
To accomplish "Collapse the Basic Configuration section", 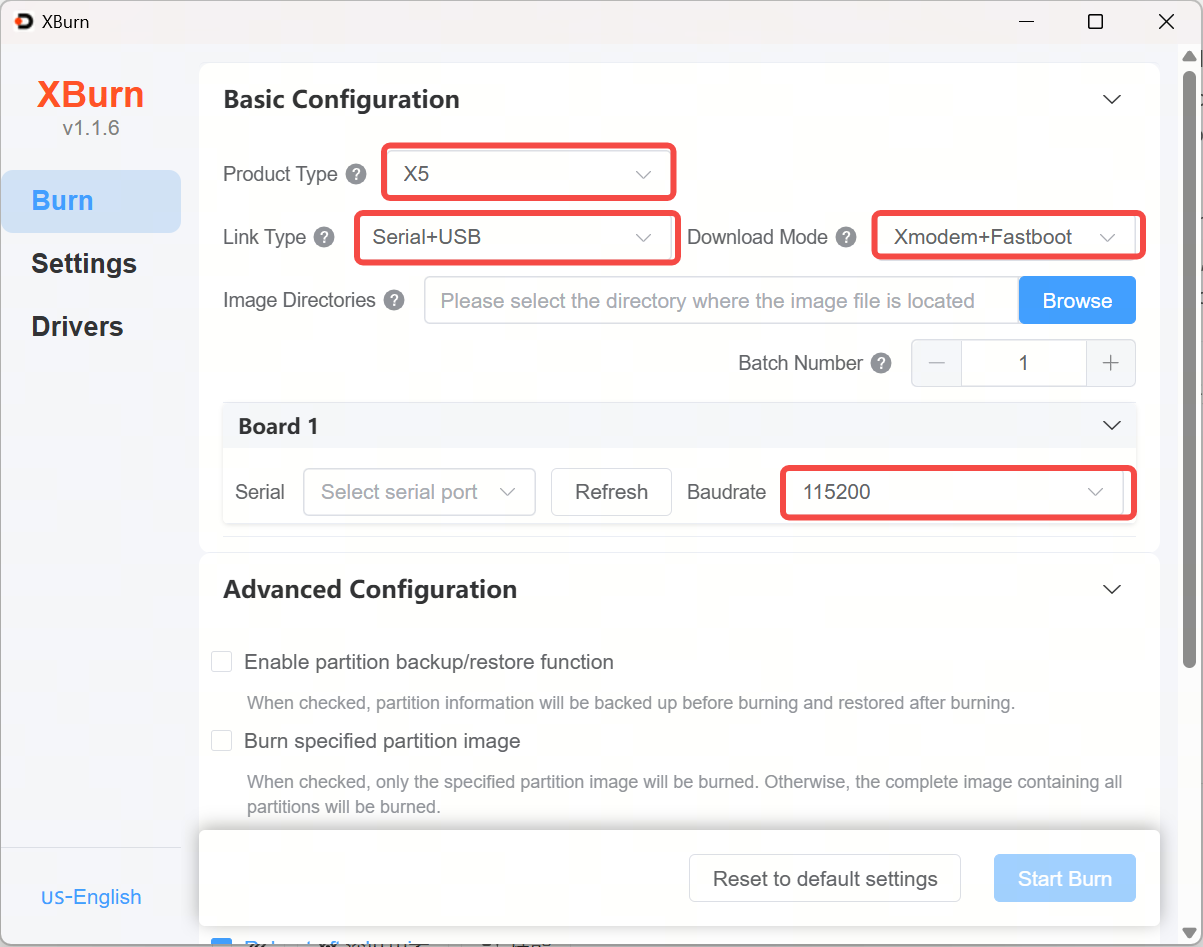I will (1111, 99).
